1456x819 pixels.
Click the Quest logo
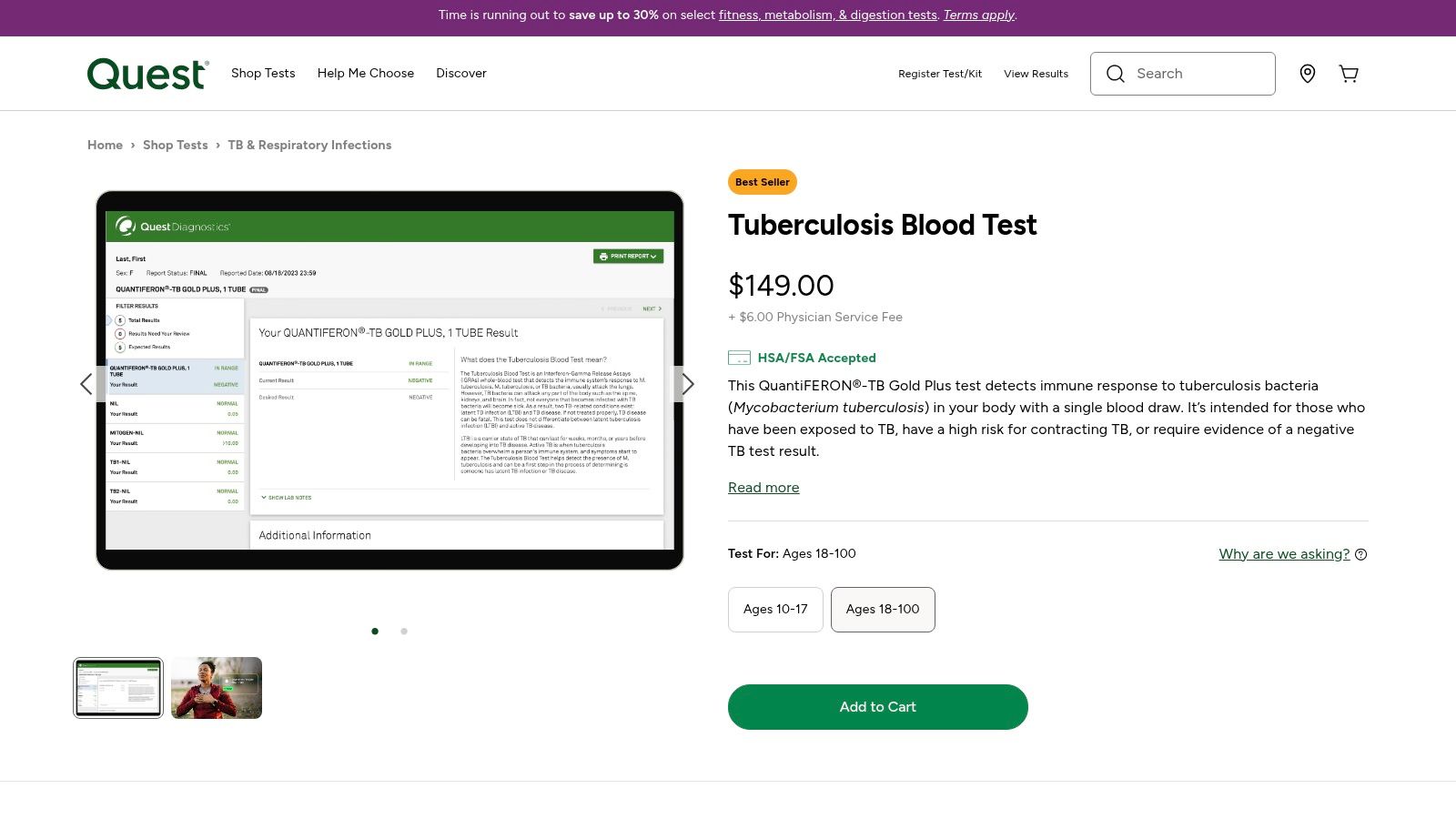tap(147, 74)
